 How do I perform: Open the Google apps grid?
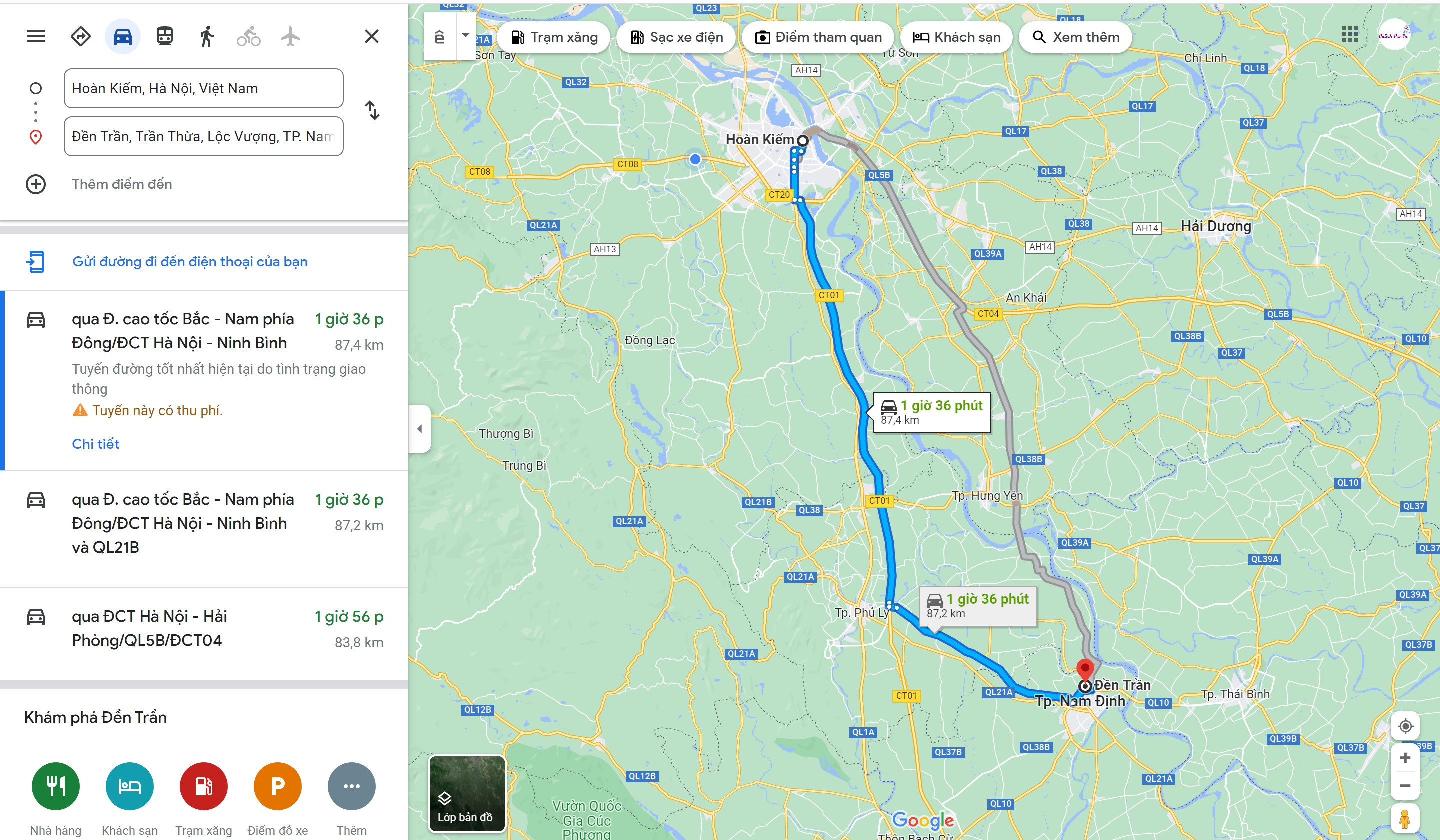1349,35
